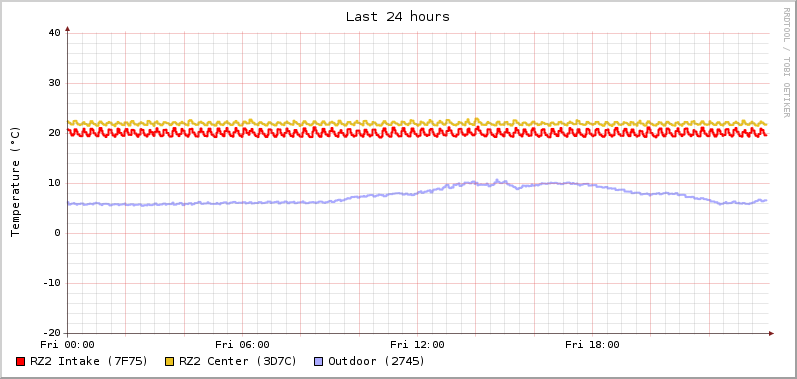Click the Fri 00:00 time axis label

68,345
